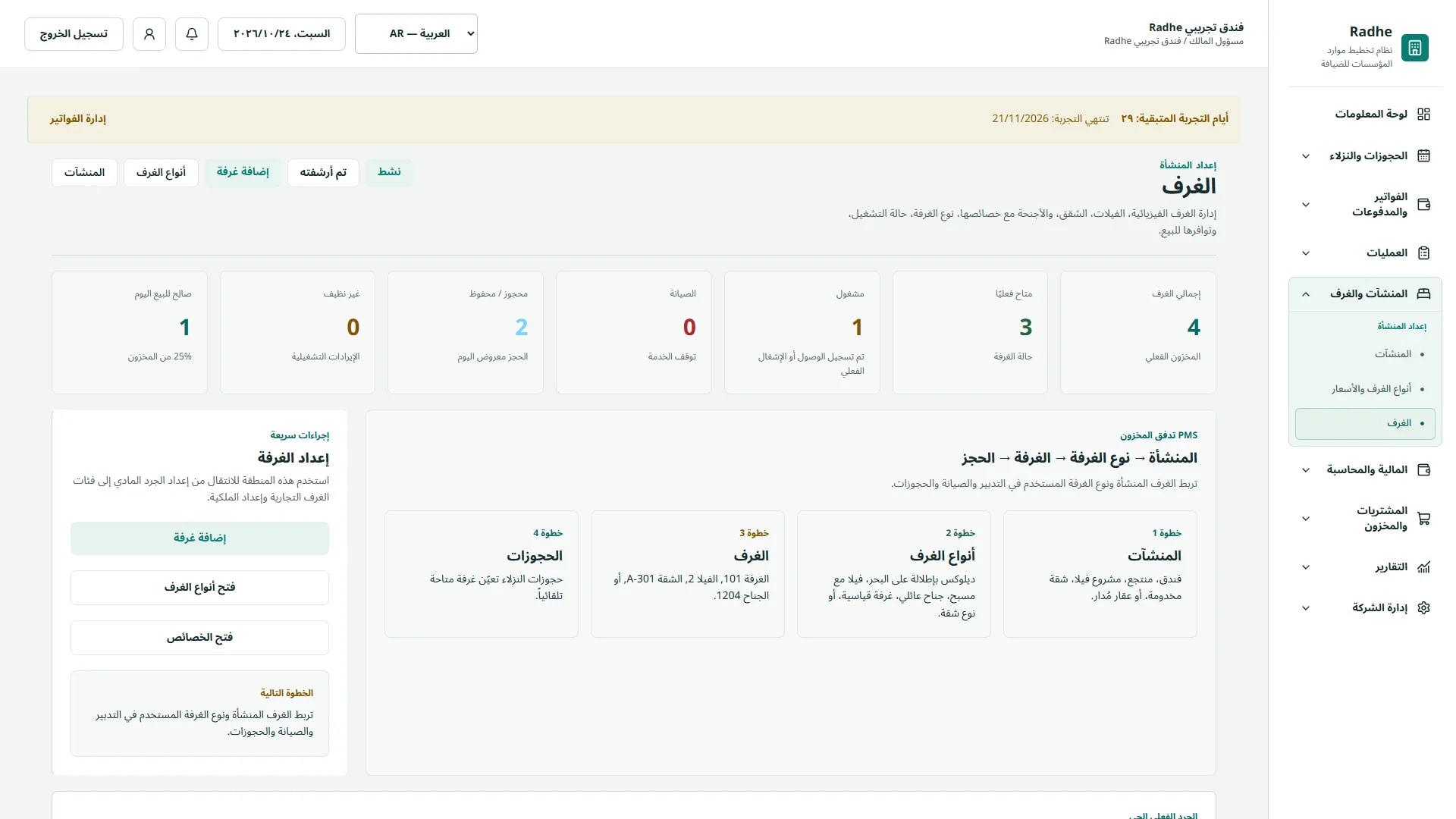Click تسجيل الخروج to log out
This screenshot has height=819, width=1456.
[x=74, y=34]
